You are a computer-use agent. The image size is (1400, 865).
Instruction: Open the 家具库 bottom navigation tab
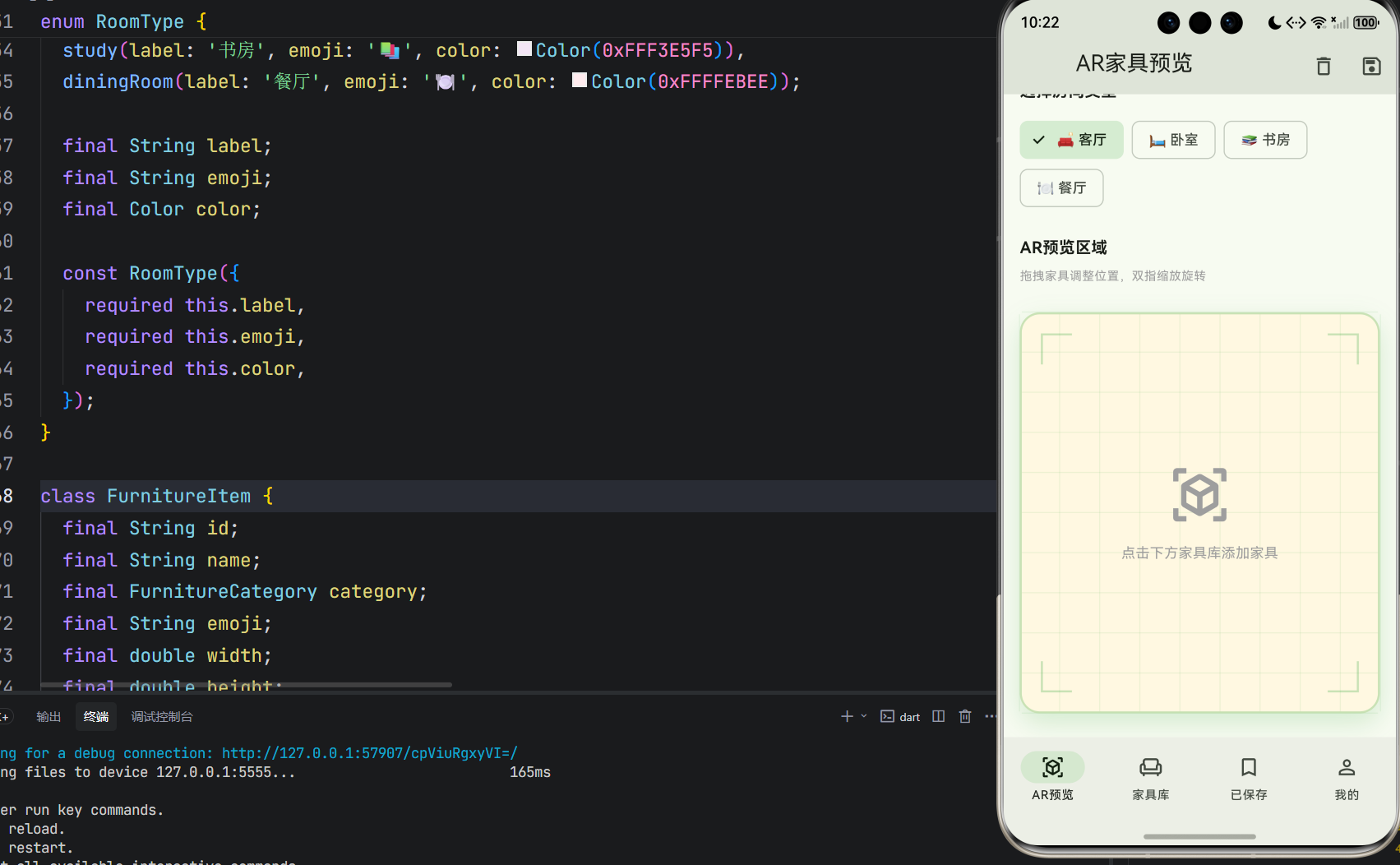(x=1150, y=778)
